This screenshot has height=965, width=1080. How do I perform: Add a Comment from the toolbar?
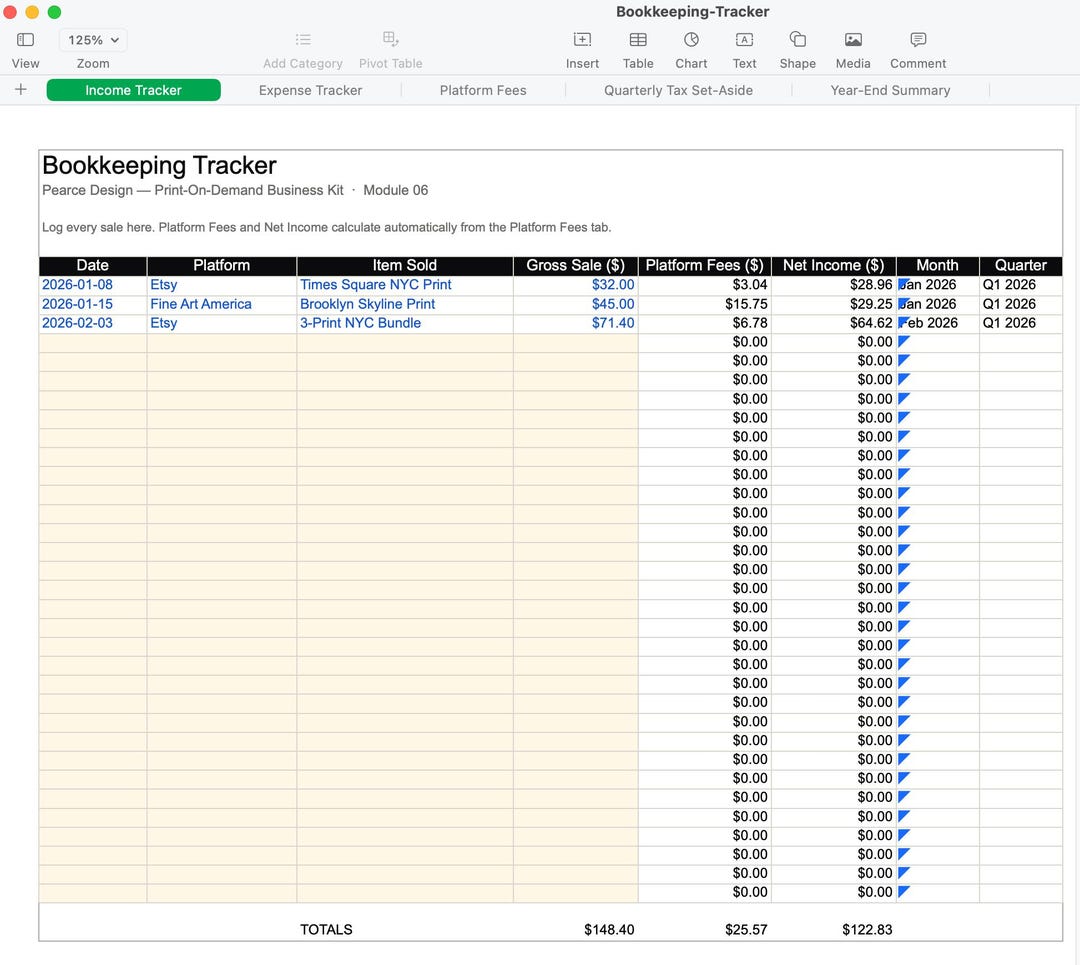(917, 39)
